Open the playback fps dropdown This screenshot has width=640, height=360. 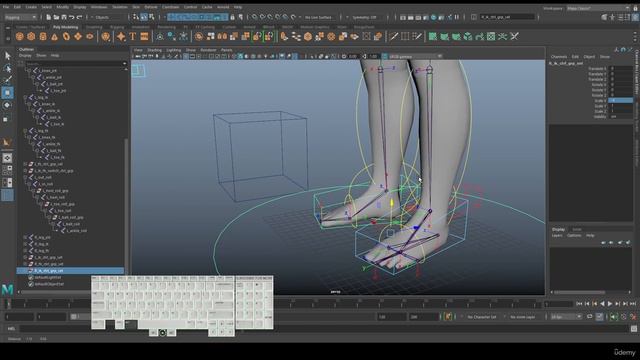click(567, 317)
